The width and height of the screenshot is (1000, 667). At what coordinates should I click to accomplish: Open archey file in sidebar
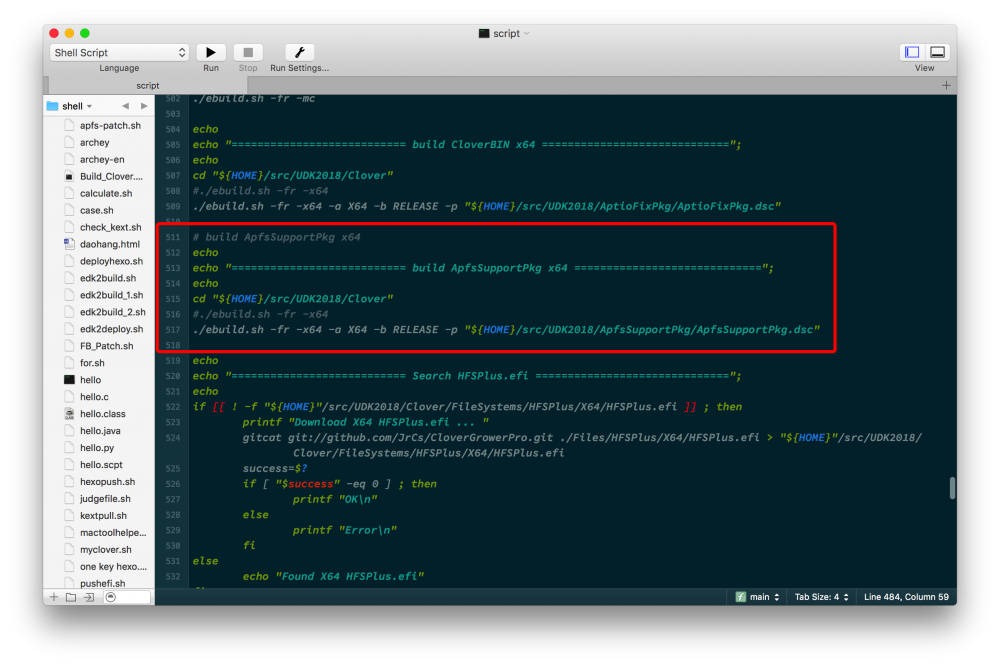click(94, 142)
